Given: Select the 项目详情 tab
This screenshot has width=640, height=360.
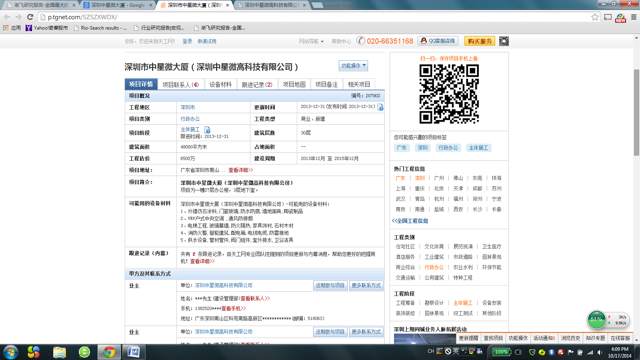Looking at the screenshot, I should [141, 84].
